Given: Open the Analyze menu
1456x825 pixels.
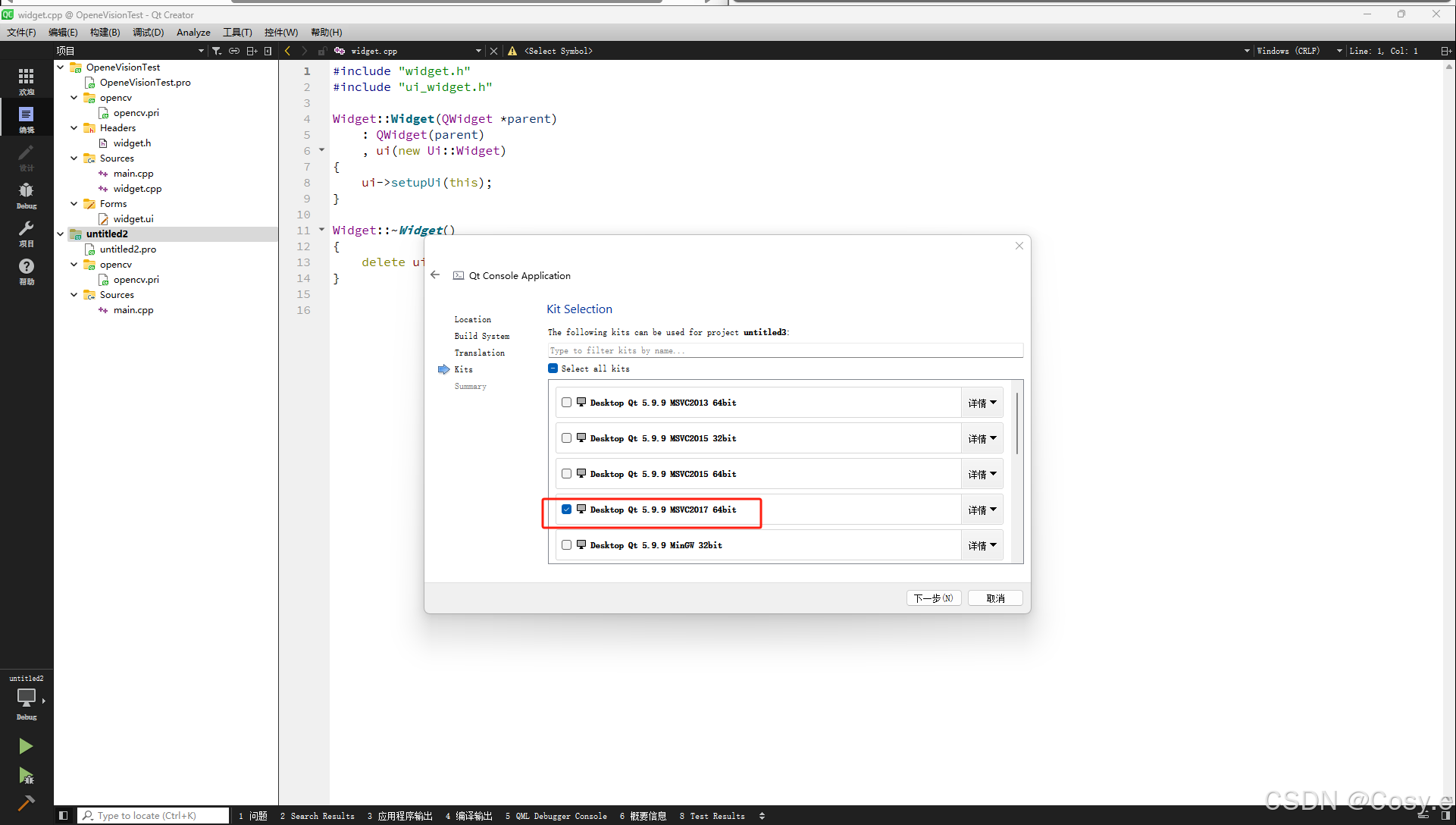Looking at the screenshot, I should (x=193, y=32).
